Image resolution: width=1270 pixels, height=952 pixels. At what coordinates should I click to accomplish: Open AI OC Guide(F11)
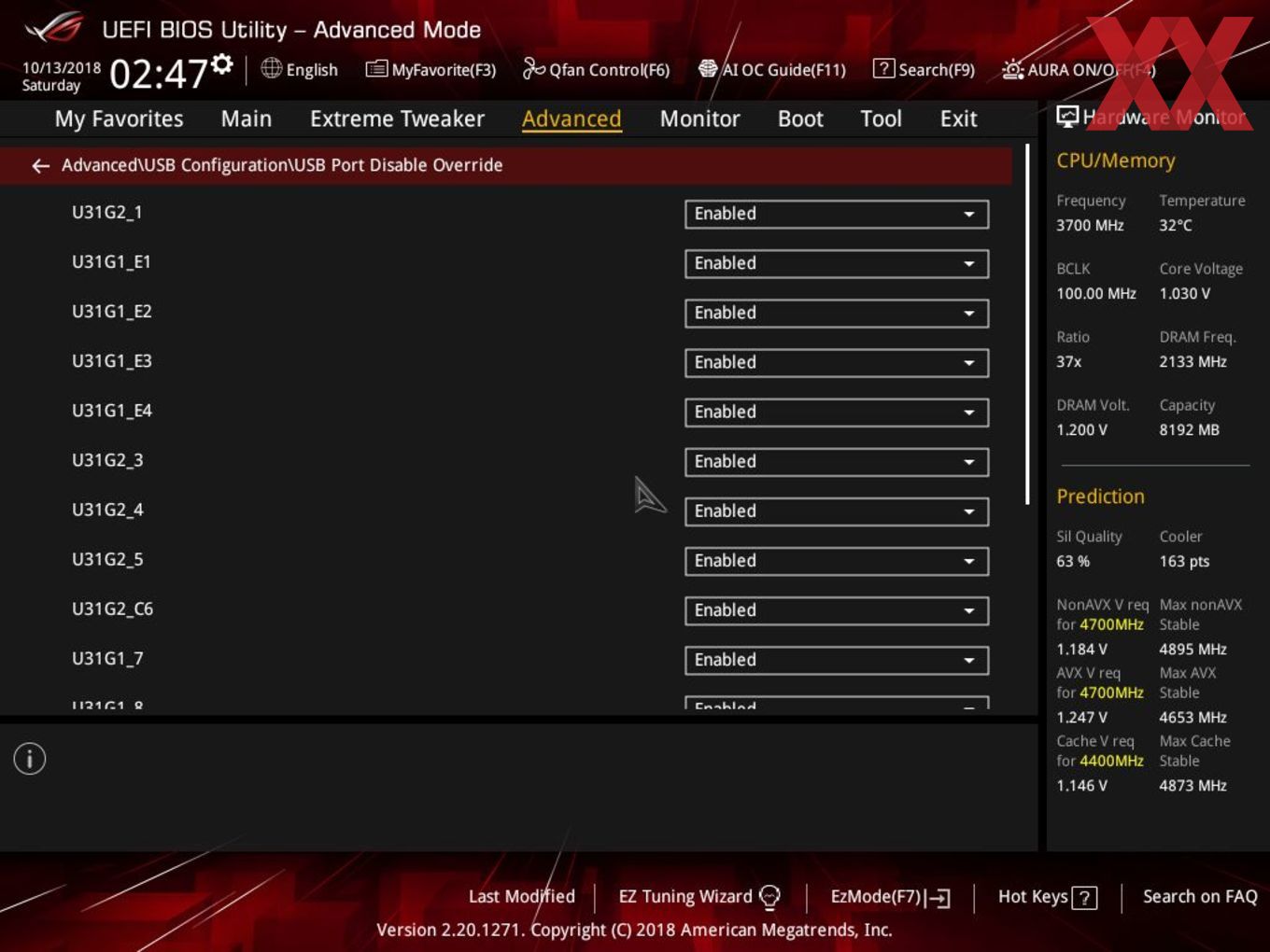[x=771, y=69]
